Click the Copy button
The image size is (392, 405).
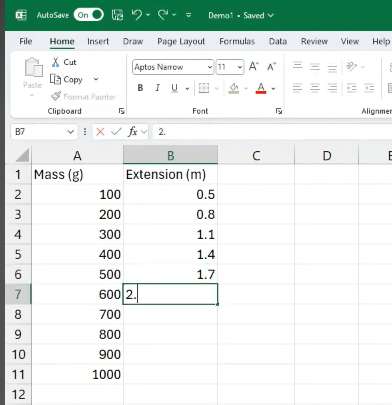(x=66, y=79)
